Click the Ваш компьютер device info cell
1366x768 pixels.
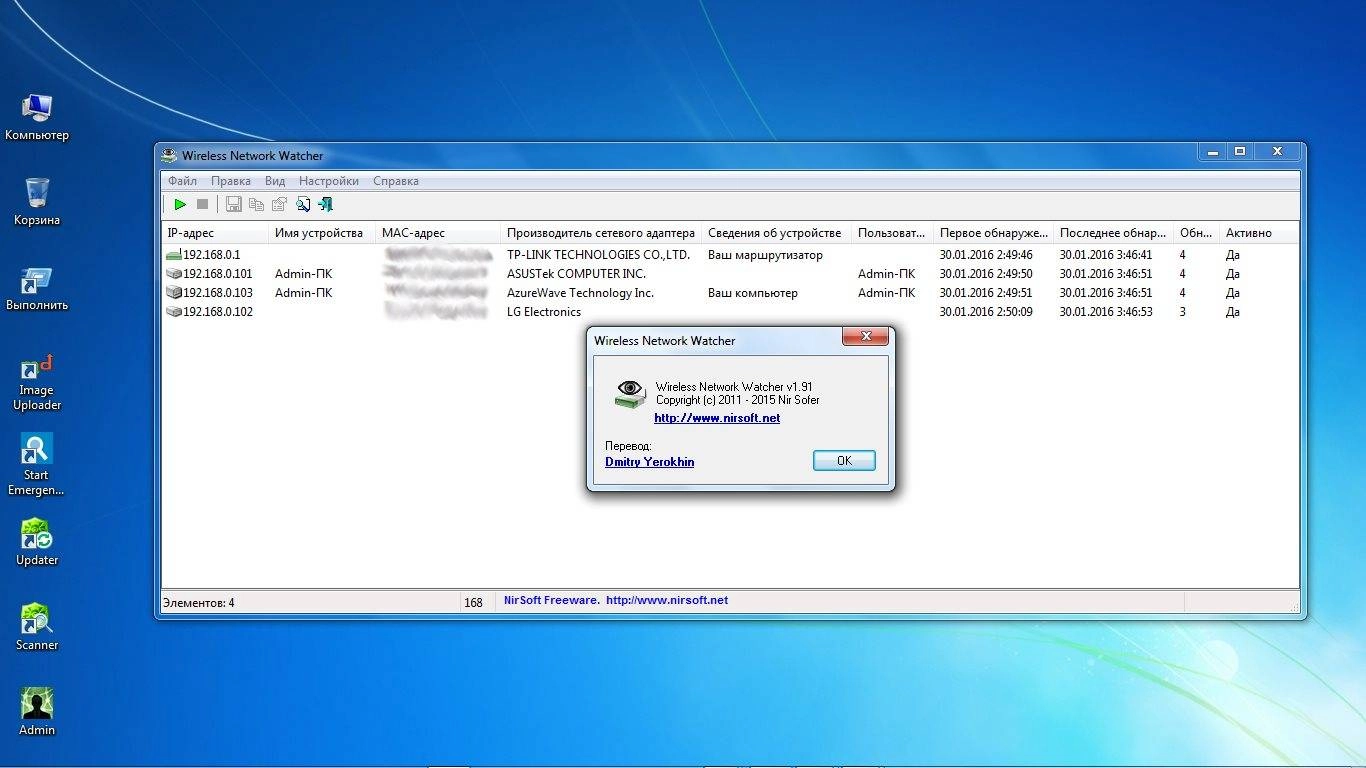pos(753,293)
